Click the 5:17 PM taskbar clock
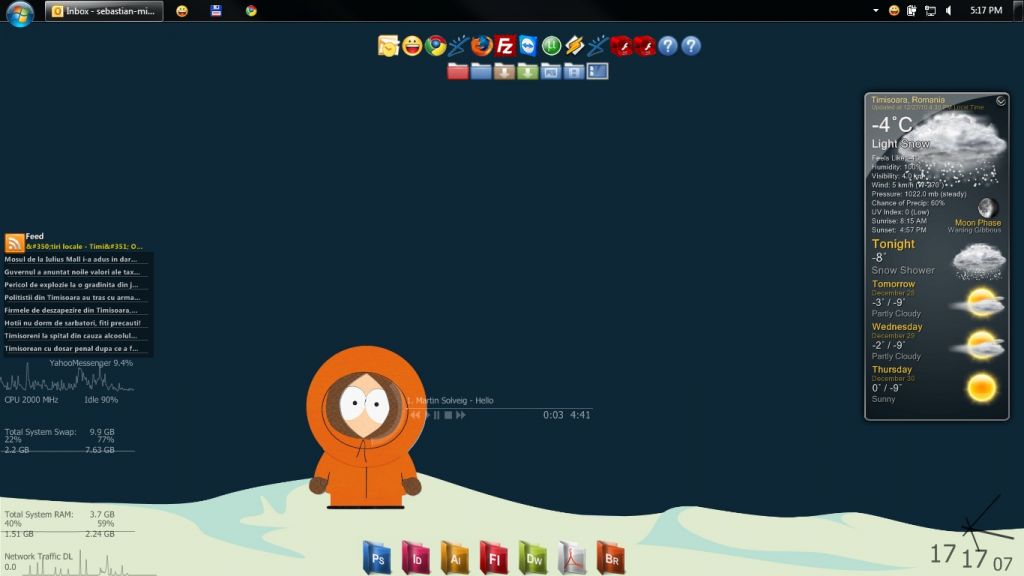Image resolution: width=1024 pixels, height=576 pixels. point(985,10)
